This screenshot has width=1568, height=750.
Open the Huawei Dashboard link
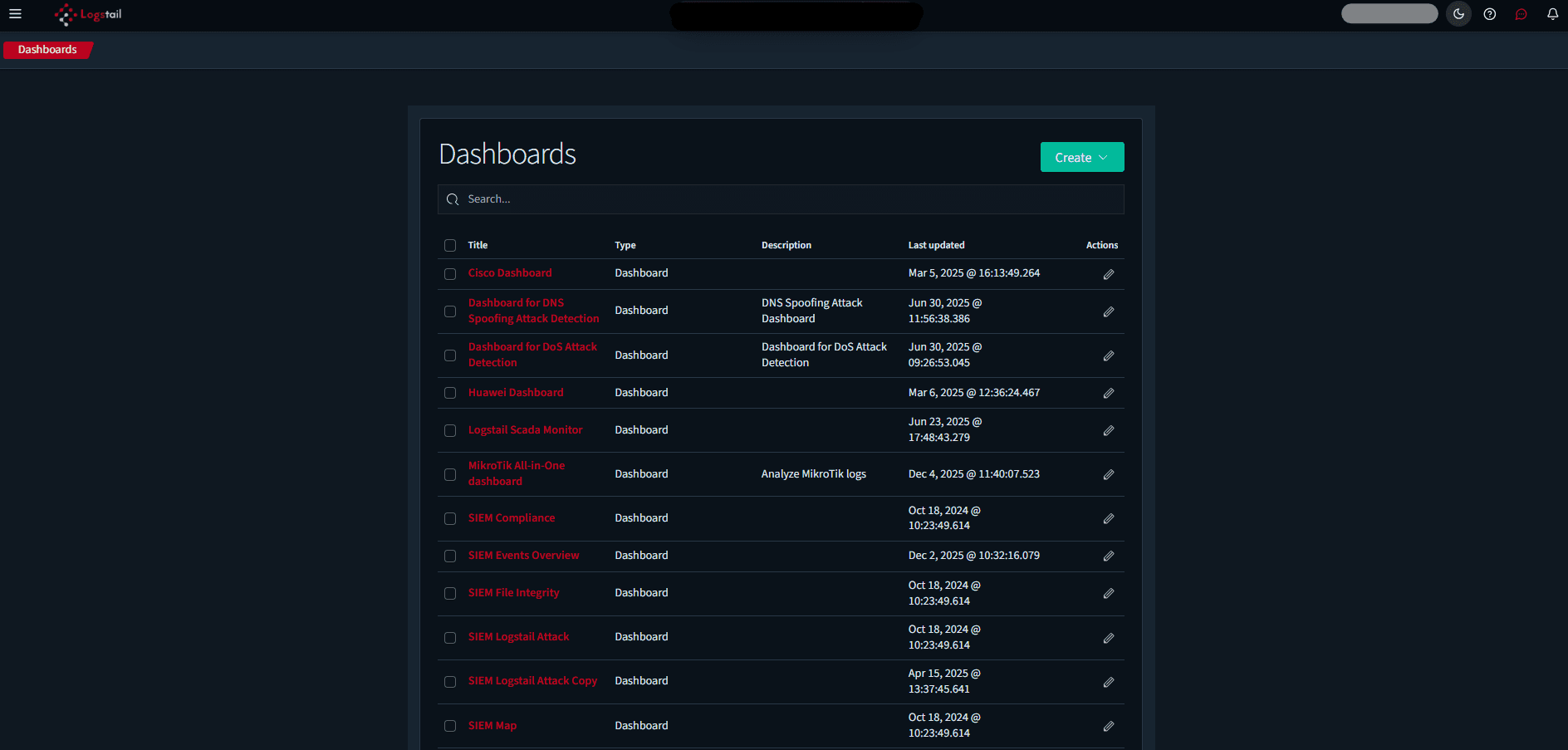point(516,393)
